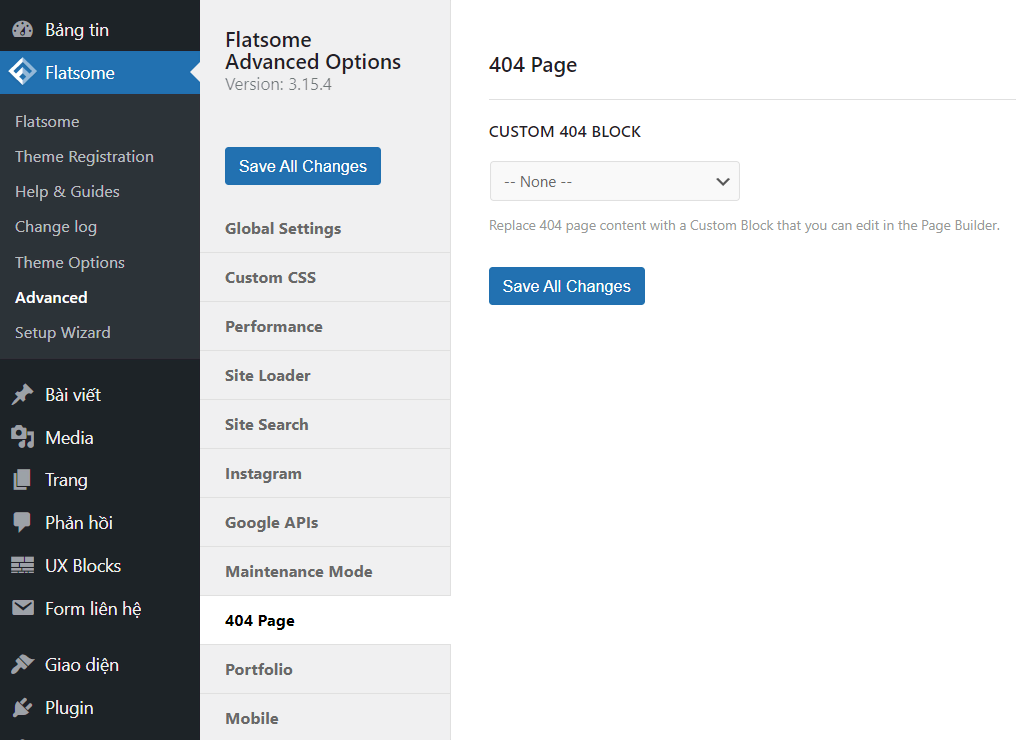
Task: Open the Mobile tab
Action: point(325,718)
